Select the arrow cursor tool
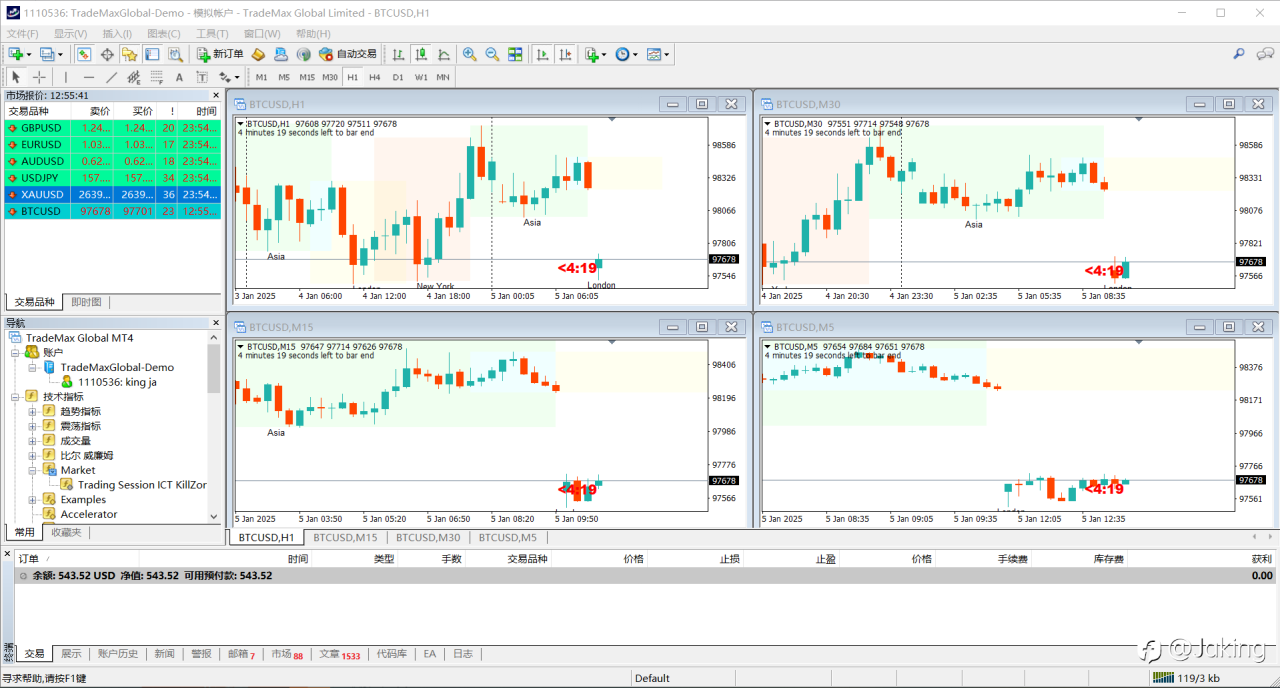The height and width of the screenshot is (688, 1280). point(16,77)
